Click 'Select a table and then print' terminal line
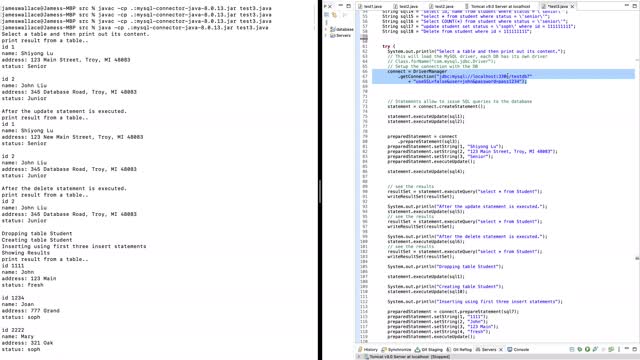640x360 pixels. [x=76, y=34]
